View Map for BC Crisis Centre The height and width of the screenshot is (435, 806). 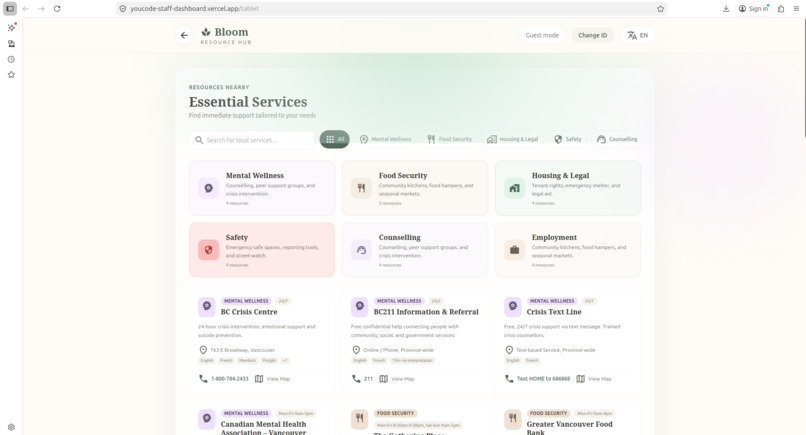point(272,379)
